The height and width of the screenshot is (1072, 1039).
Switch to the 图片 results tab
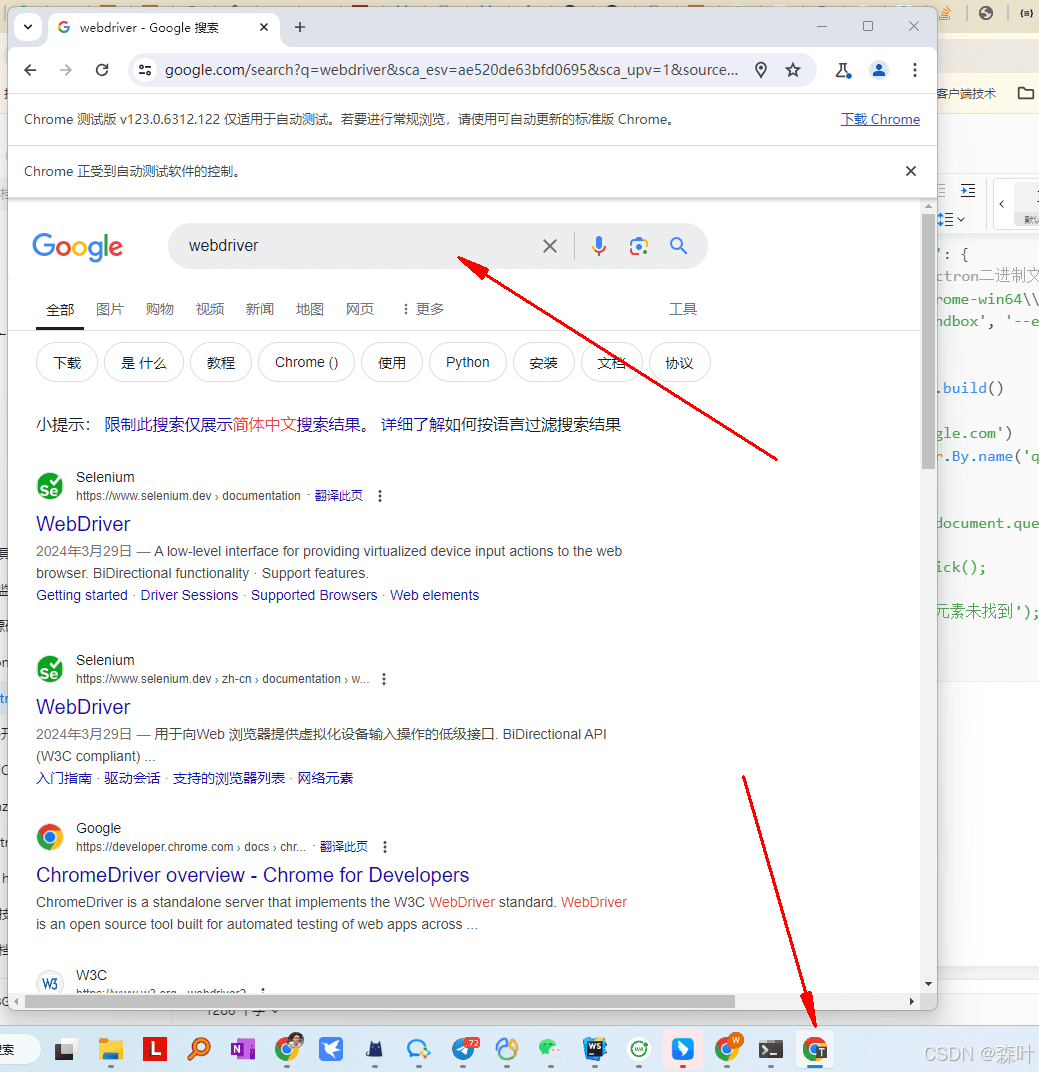109,310
